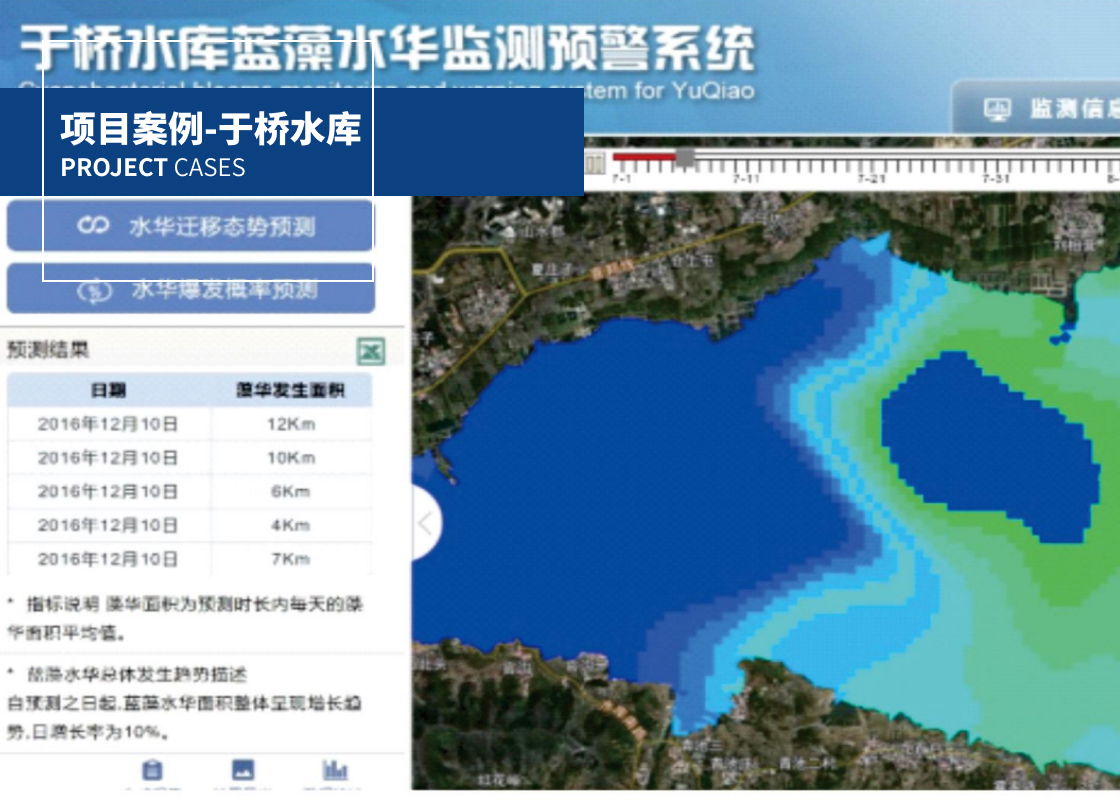Click the 藻华发生面积 column header
Image resolution: width=1120 pixels, height=800 pixels.
[291, 390]
